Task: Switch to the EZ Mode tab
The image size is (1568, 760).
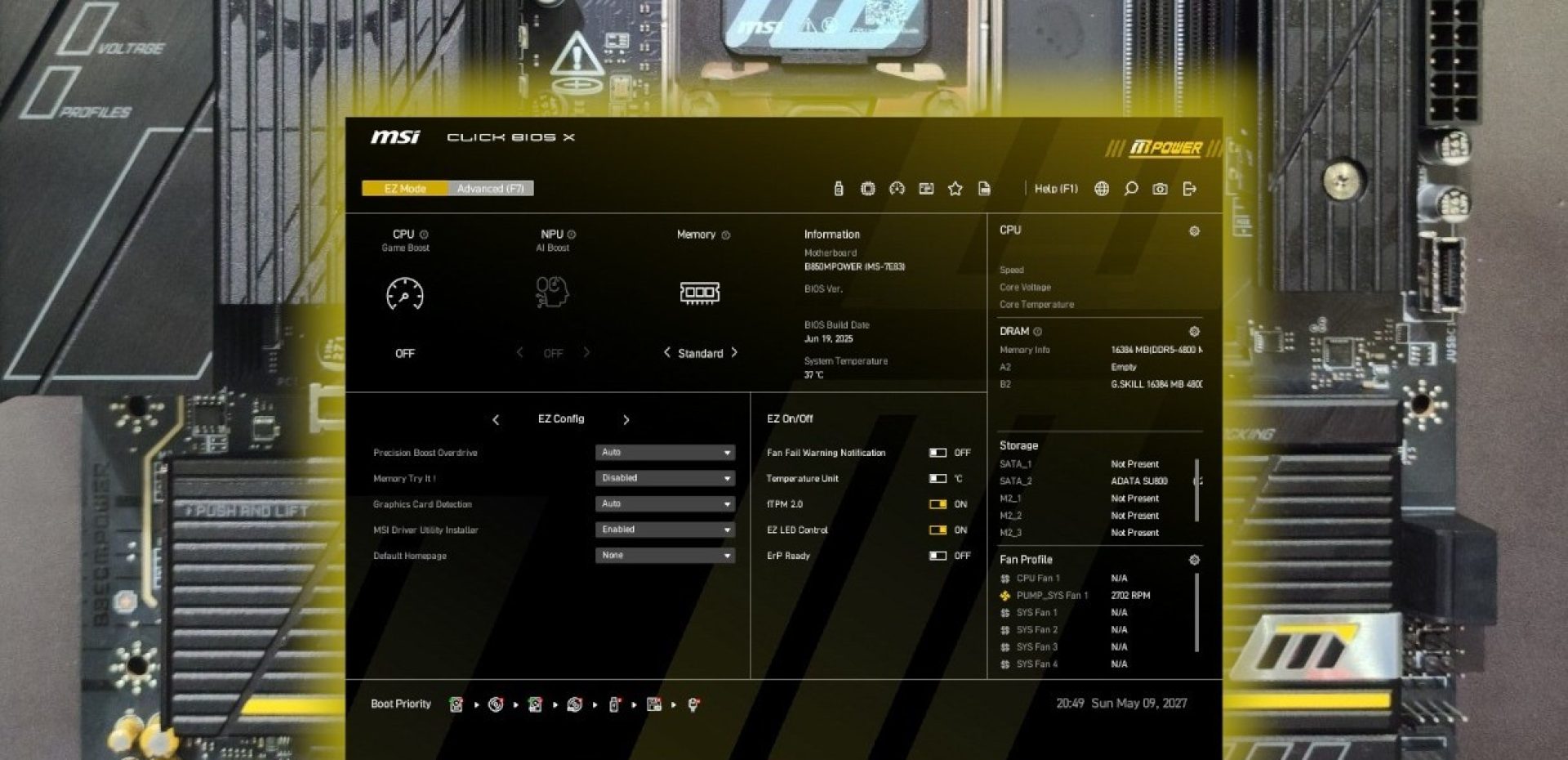Action: pos(405,189)
